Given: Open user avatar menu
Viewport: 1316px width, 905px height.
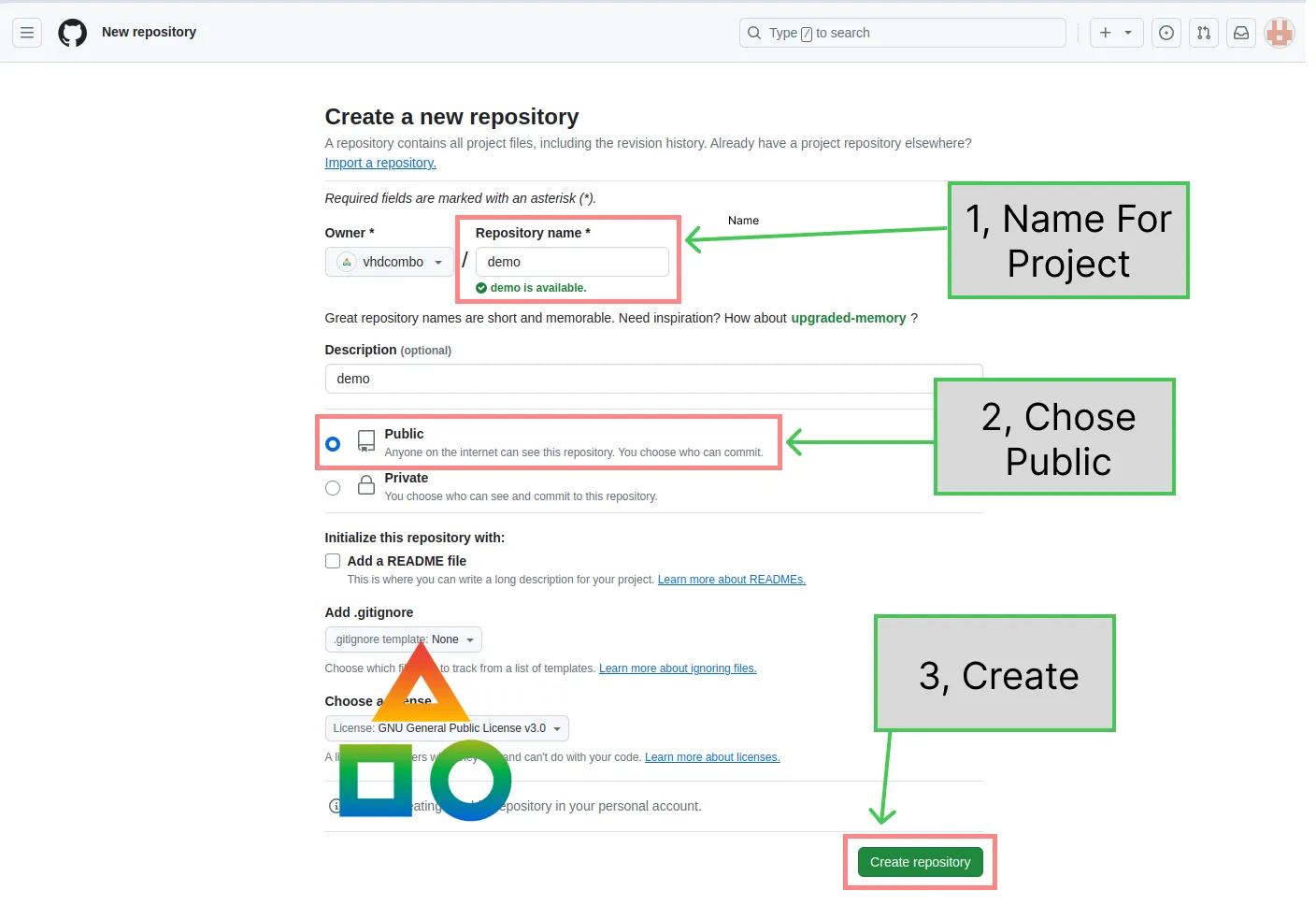Looking at the screenshot, I should [1279, 33].
